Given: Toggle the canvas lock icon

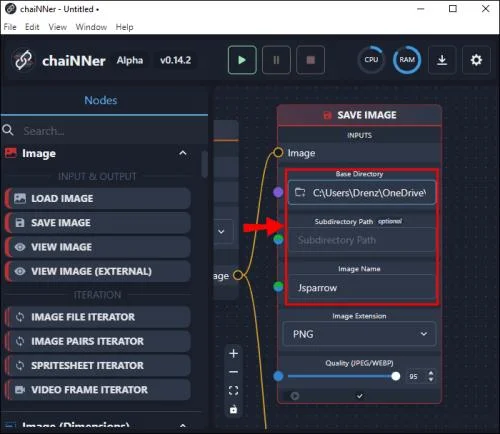Looking at the screenshot, I should coord(234,409).
